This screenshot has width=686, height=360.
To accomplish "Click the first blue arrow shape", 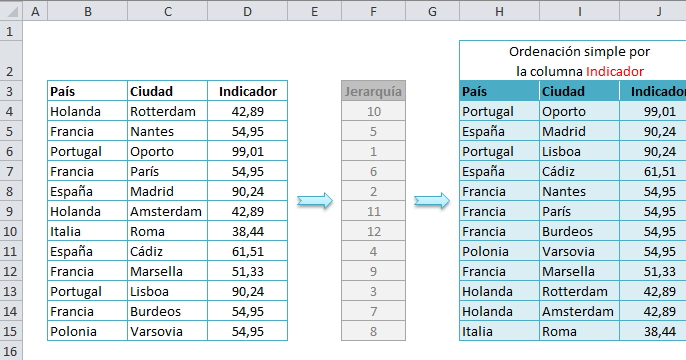I will [315, 201].
